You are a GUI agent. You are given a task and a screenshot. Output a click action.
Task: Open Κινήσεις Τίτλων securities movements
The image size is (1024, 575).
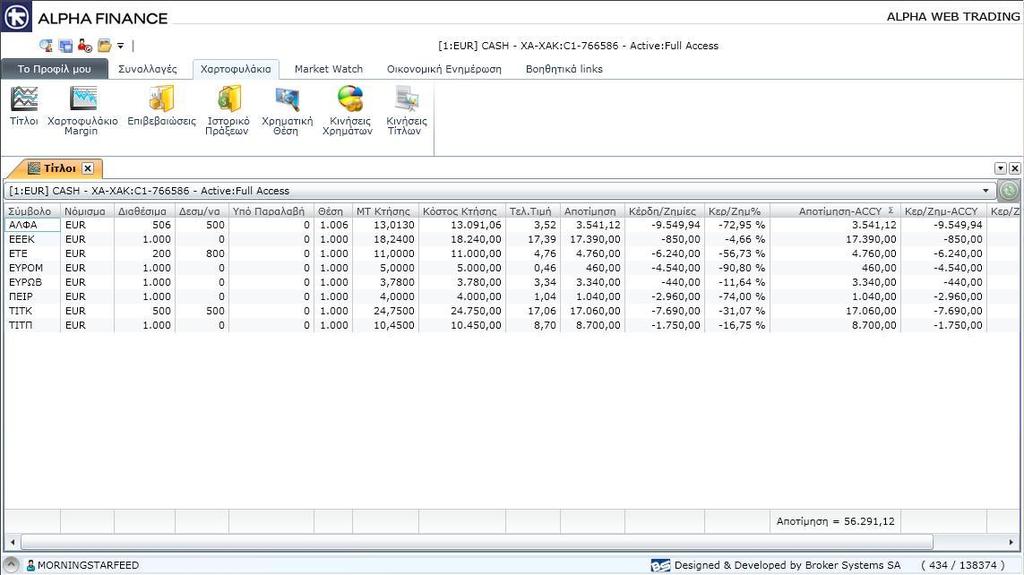[406, 110]
